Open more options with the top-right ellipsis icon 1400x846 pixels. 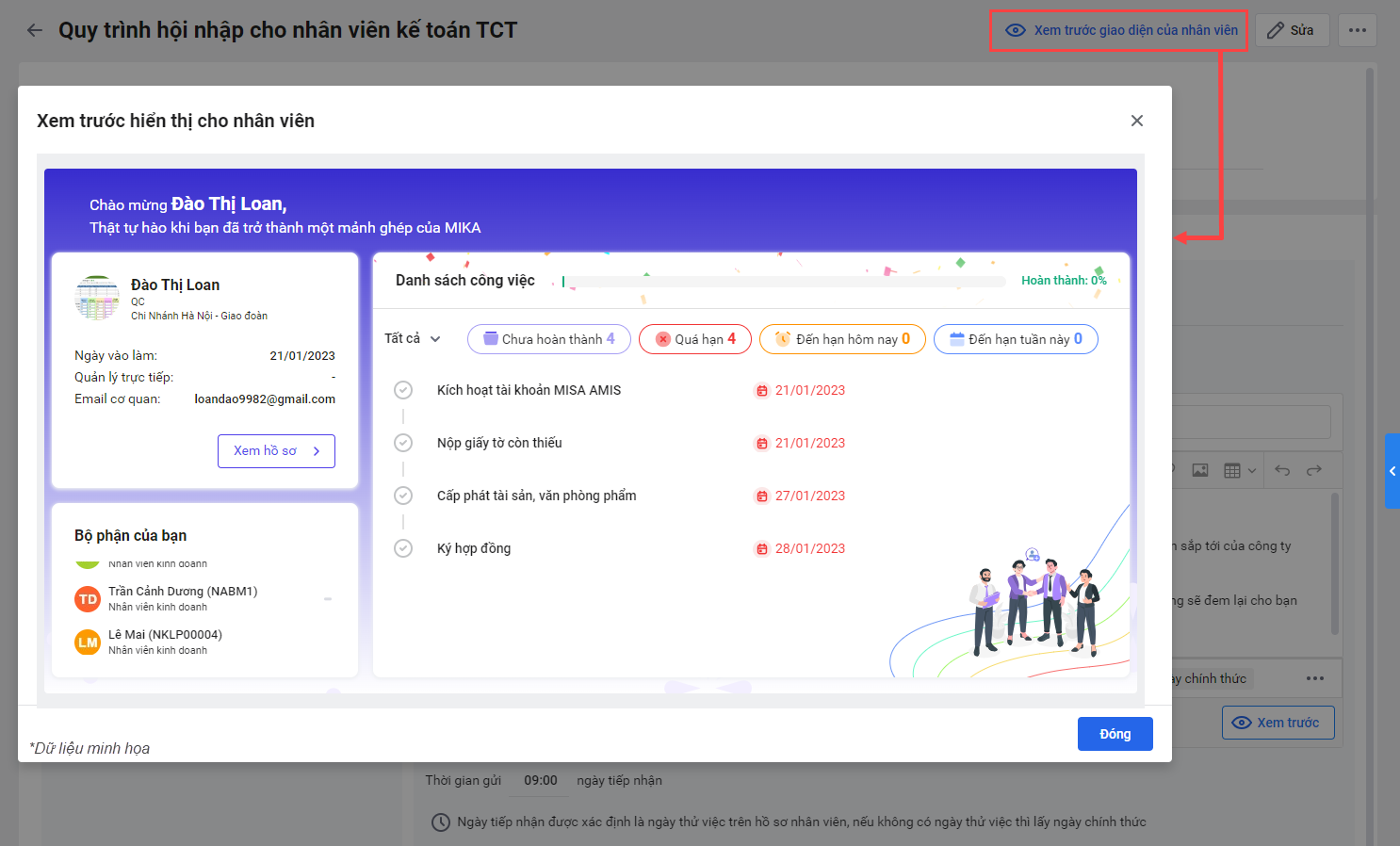click(1357, 29)
